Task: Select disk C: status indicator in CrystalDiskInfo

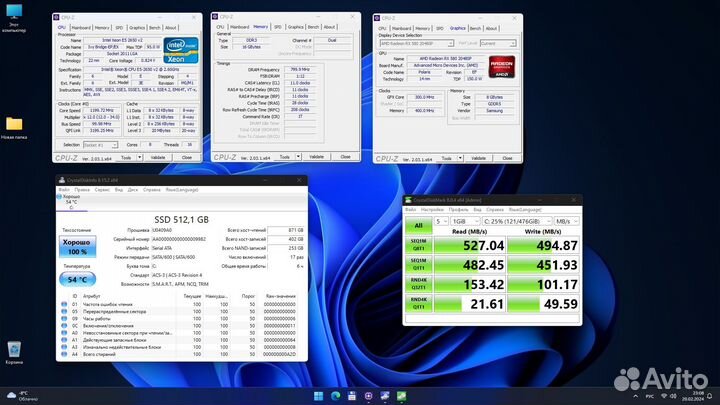Action: point(69,202)
